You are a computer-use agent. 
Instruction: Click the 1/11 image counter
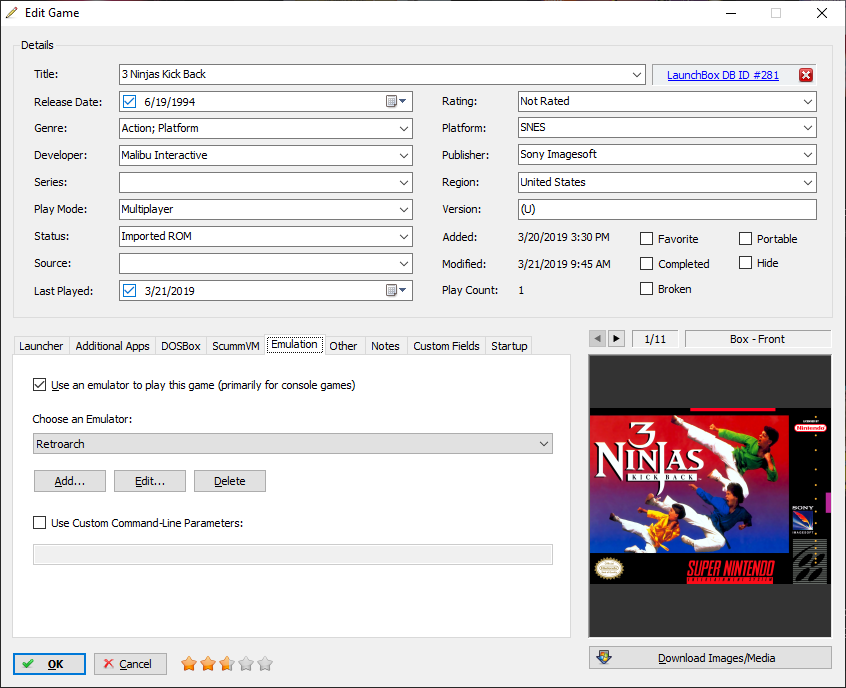coord(655,339)
